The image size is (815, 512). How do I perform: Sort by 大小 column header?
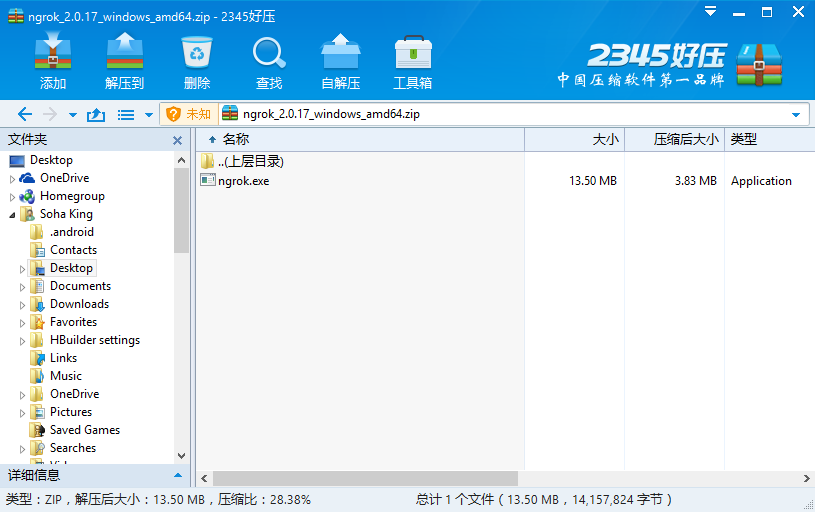point(574,139)
